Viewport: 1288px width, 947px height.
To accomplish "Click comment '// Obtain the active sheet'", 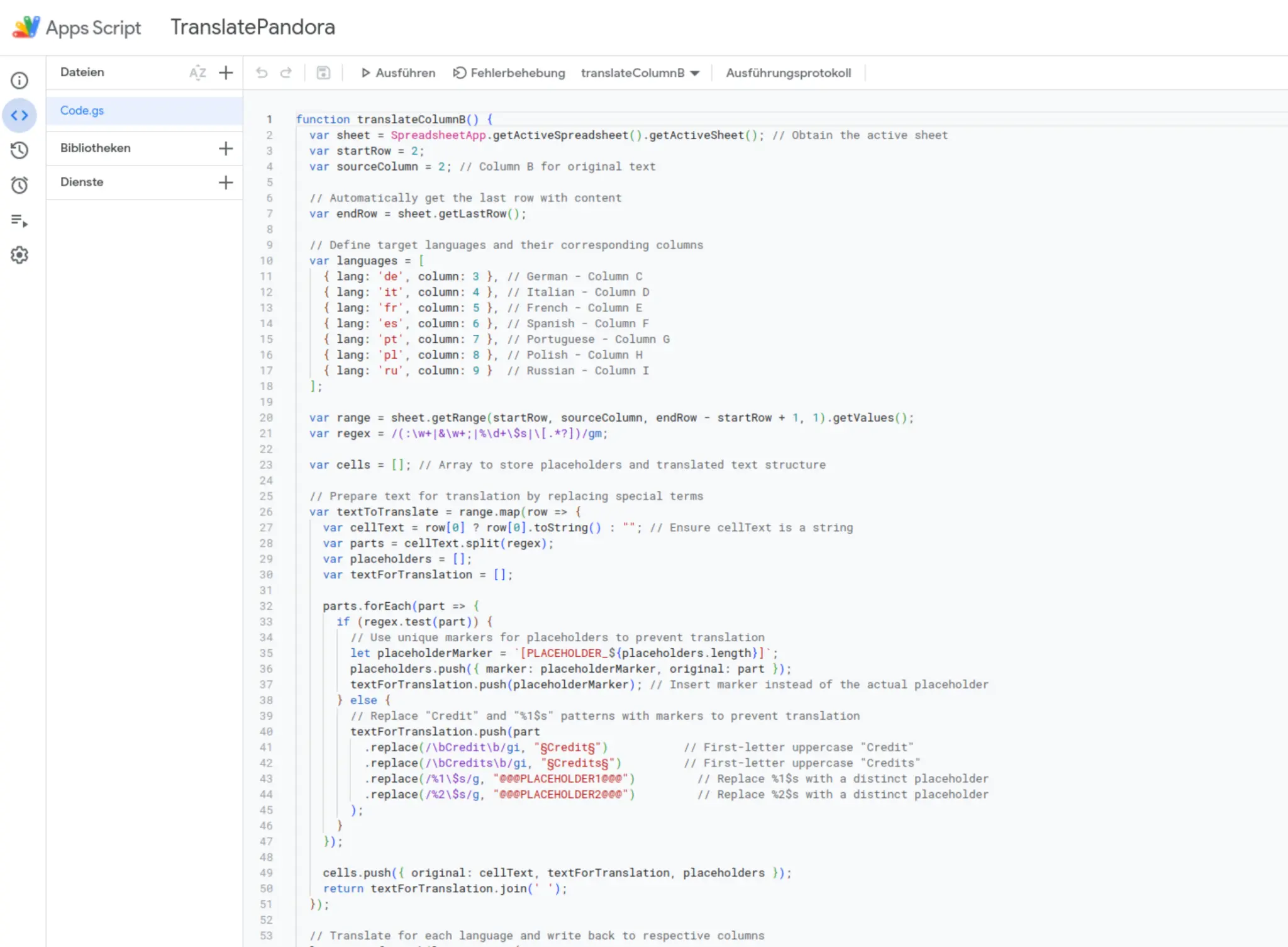I will 860,135.
